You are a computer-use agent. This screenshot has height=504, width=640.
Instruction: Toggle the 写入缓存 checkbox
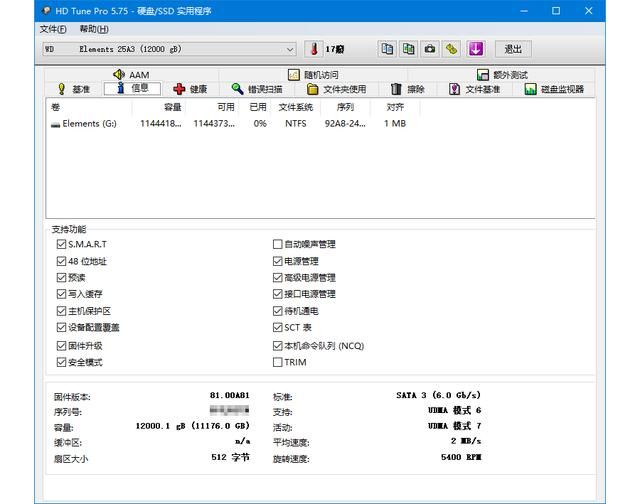61,294
